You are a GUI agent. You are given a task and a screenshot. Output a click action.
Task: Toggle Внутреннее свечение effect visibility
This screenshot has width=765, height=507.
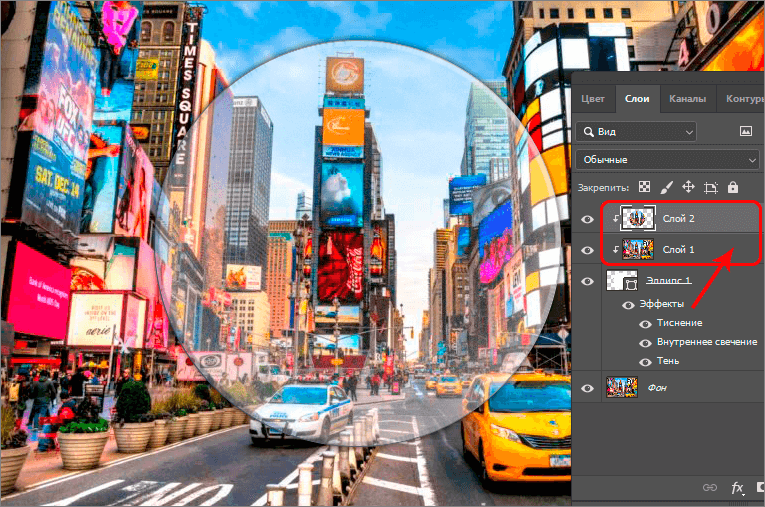click(645, 343)
